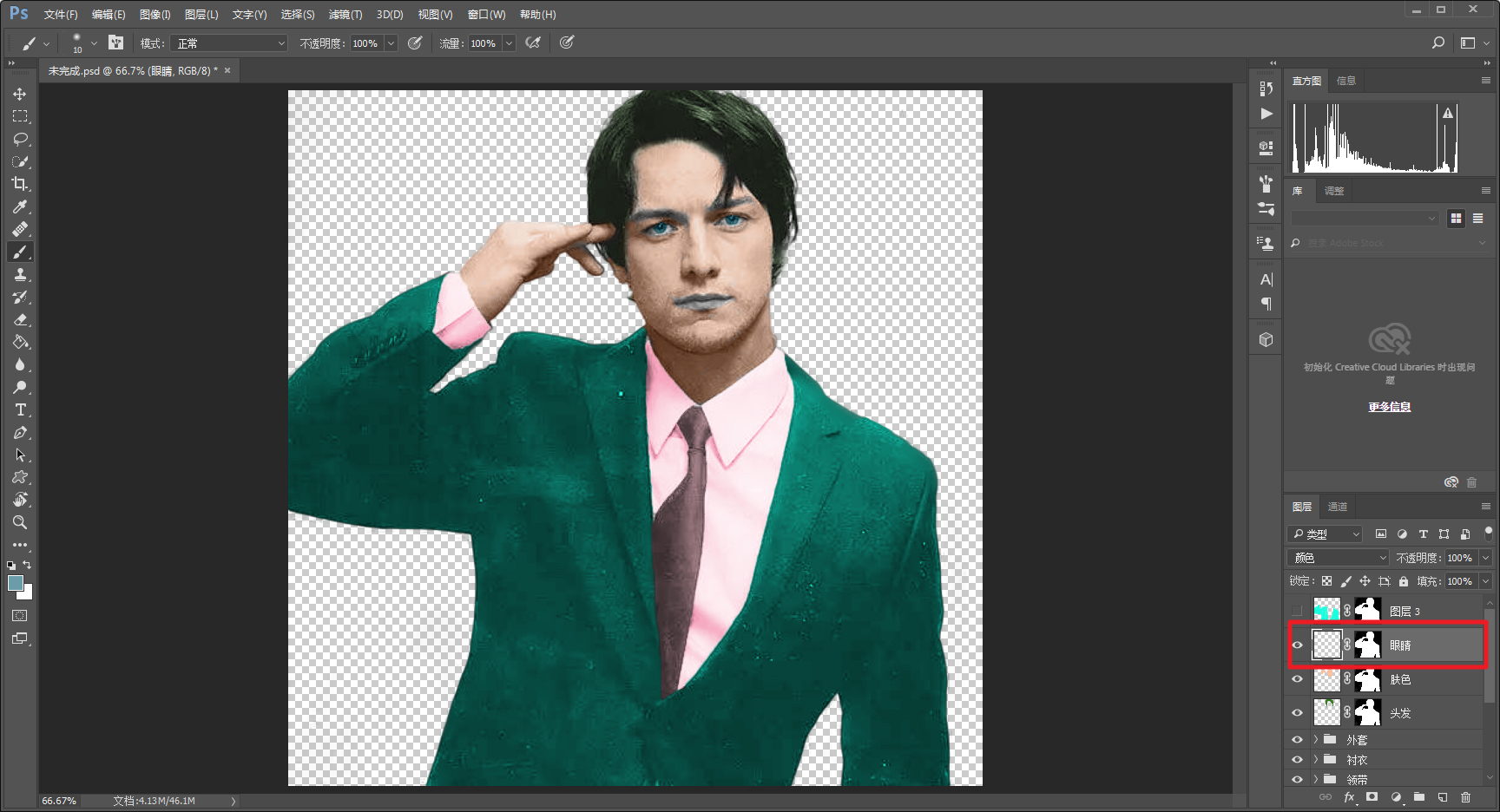Select the Hand tool
The image size is (1500, 812).
click(x=20, y=500)
